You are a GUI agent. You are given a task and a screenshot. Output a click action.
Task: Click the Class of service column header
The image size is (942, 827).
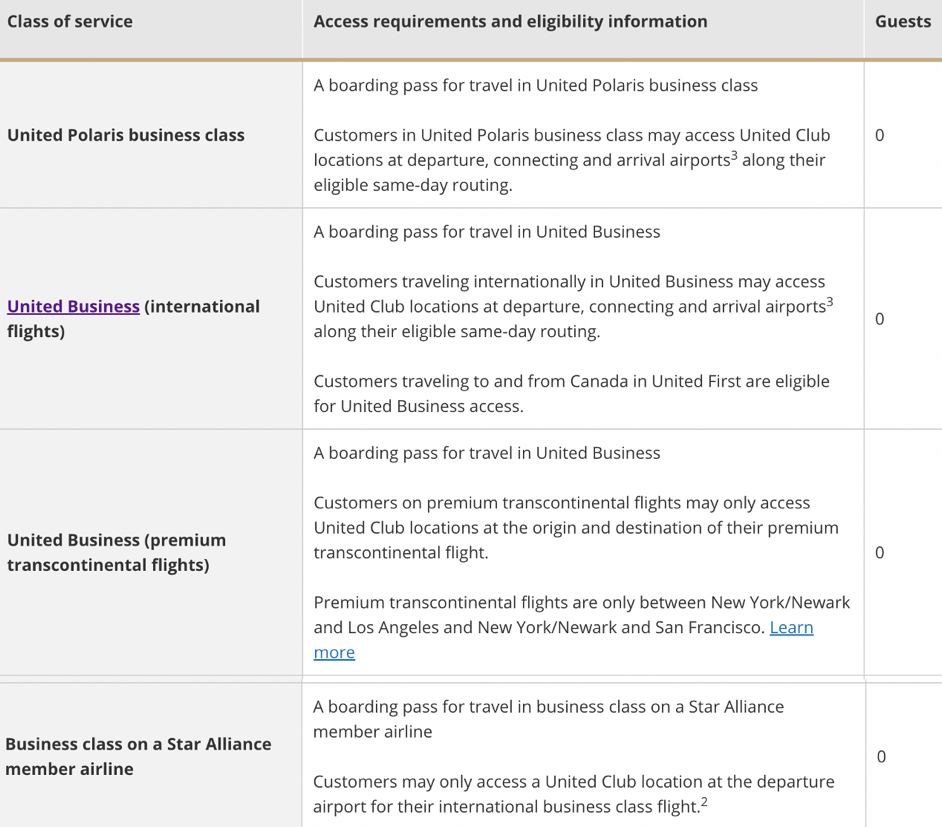coord(69,22)
